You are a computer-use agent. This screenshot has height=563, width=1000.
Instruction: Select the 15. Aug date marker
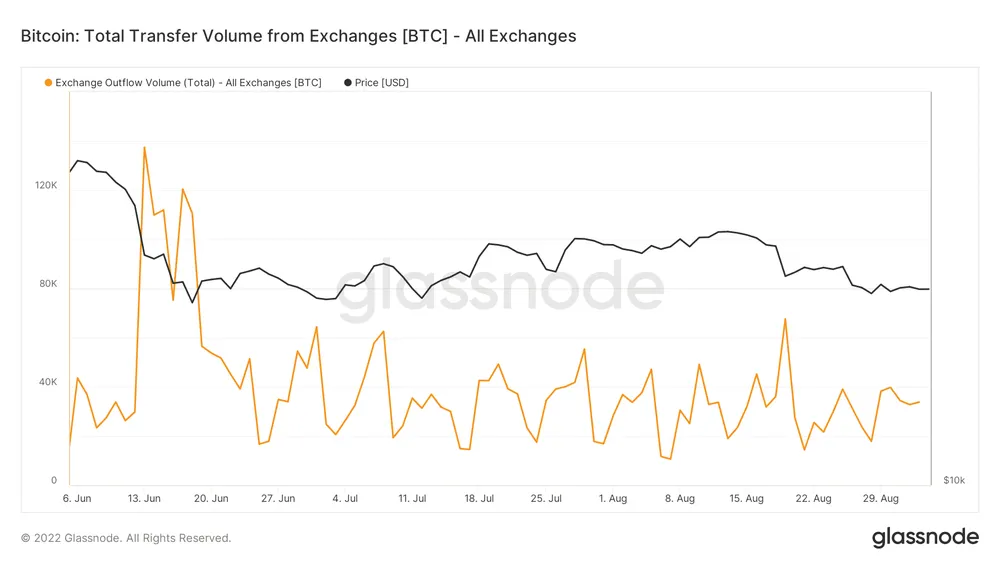point(747,498)
